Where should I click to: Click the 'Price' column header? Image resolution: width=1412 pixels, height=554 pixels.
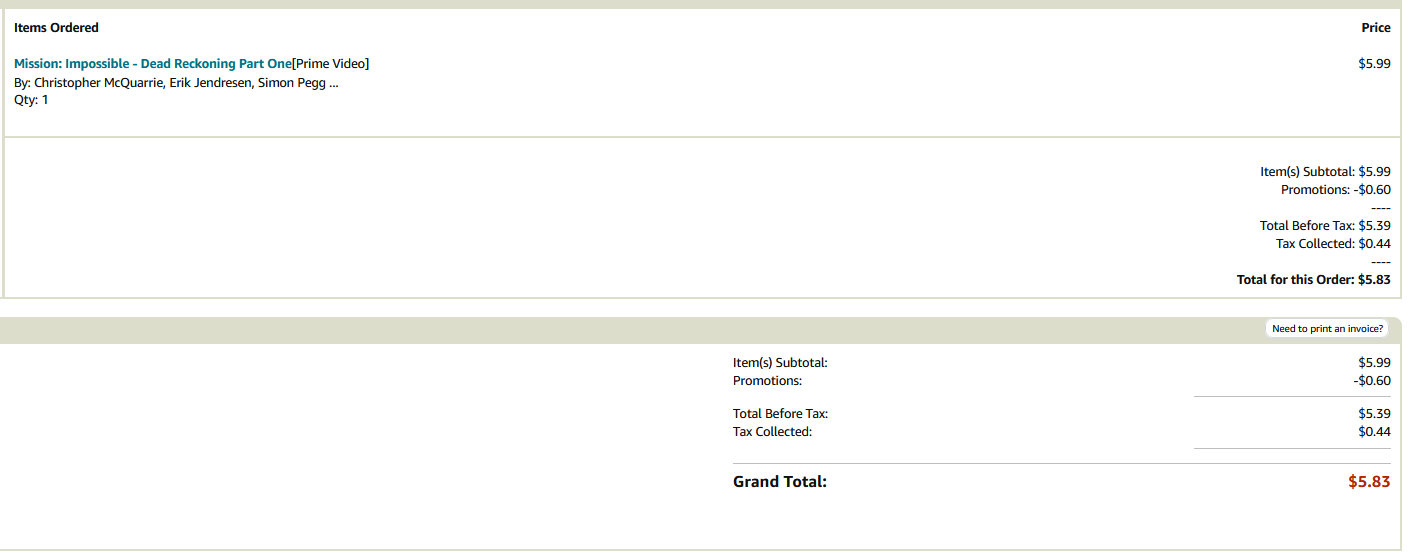(1376, 28)
